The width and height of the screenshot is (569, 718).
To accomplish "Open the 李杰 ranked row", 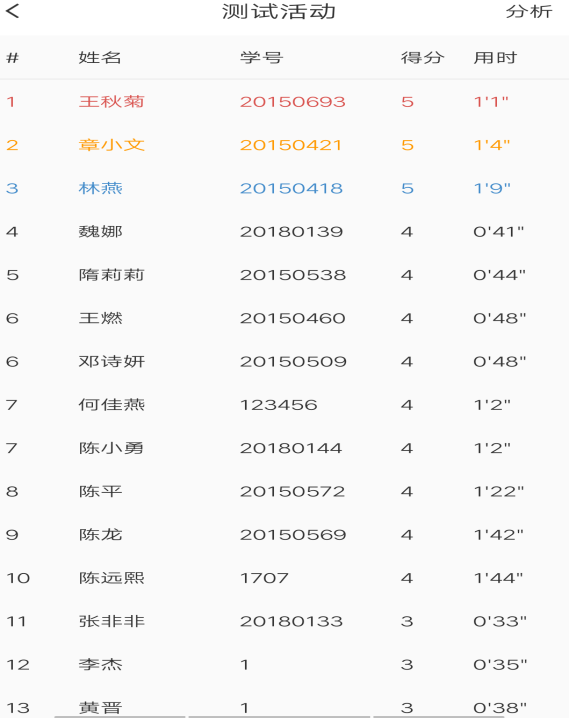I will [x=284, y=664].
